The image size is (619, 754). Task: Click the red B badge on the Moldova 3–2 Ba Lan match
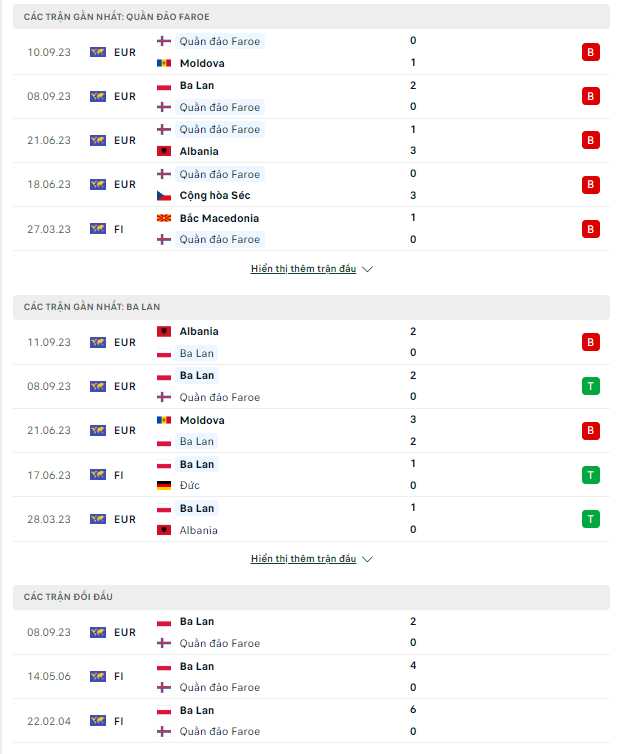coord(590,431)
